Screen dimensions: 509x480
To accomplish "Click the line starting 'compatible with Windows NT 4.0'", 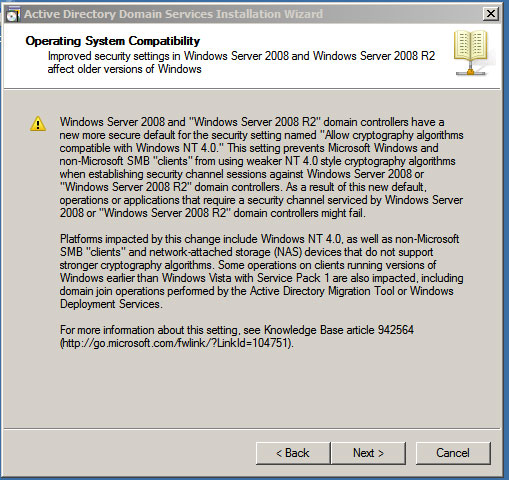I will (249, 148).
